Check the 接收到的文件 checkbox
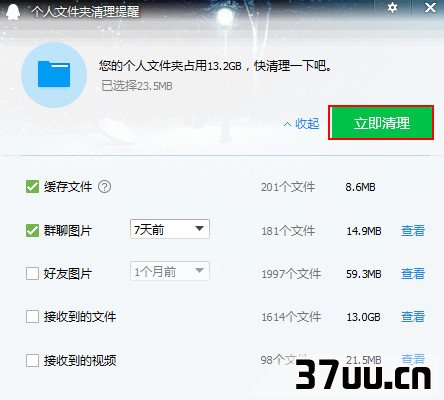 tap(32, 317)
